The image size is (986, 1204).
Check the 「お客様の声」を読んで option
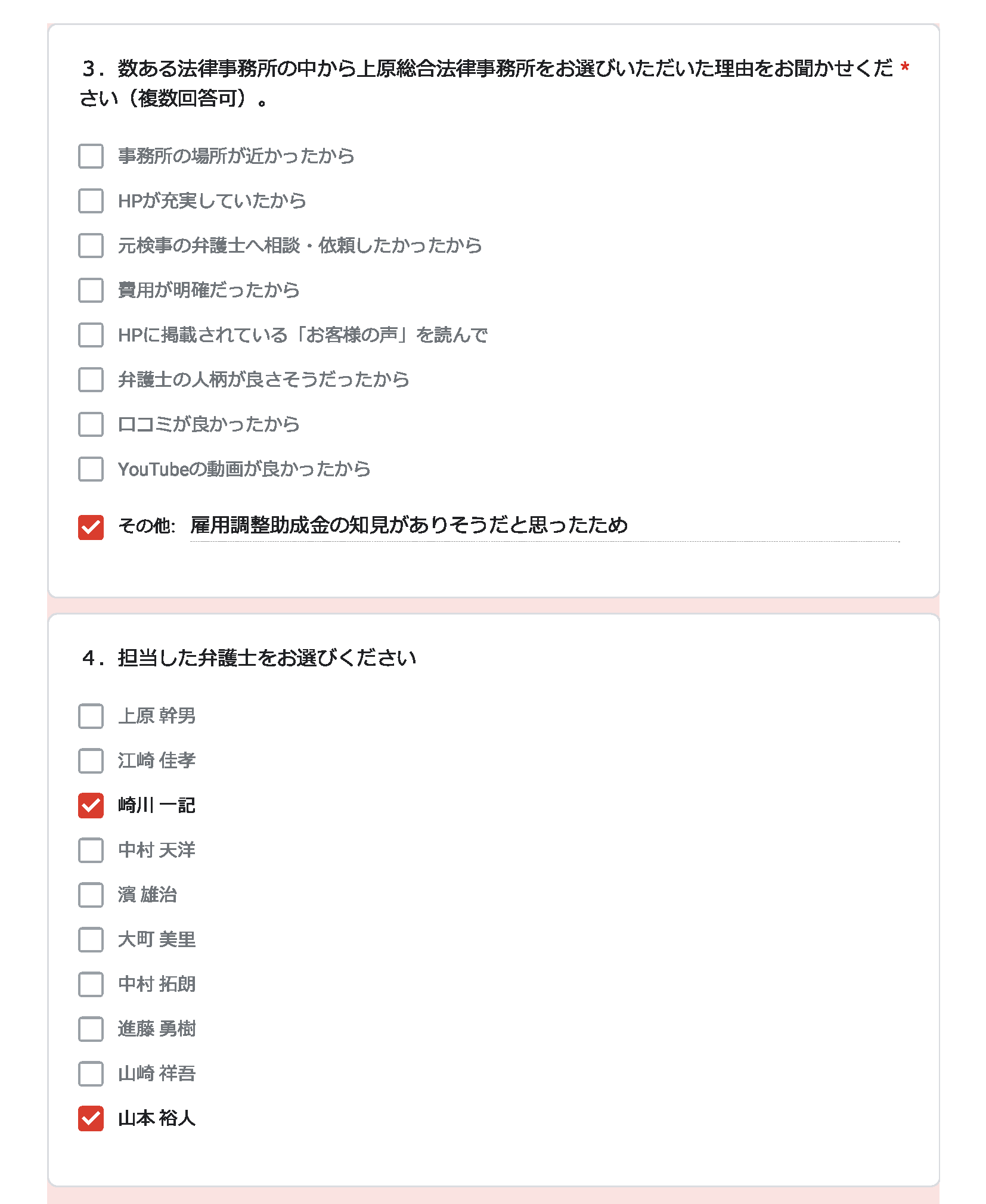pyautogui.click(x=91, y=335)
